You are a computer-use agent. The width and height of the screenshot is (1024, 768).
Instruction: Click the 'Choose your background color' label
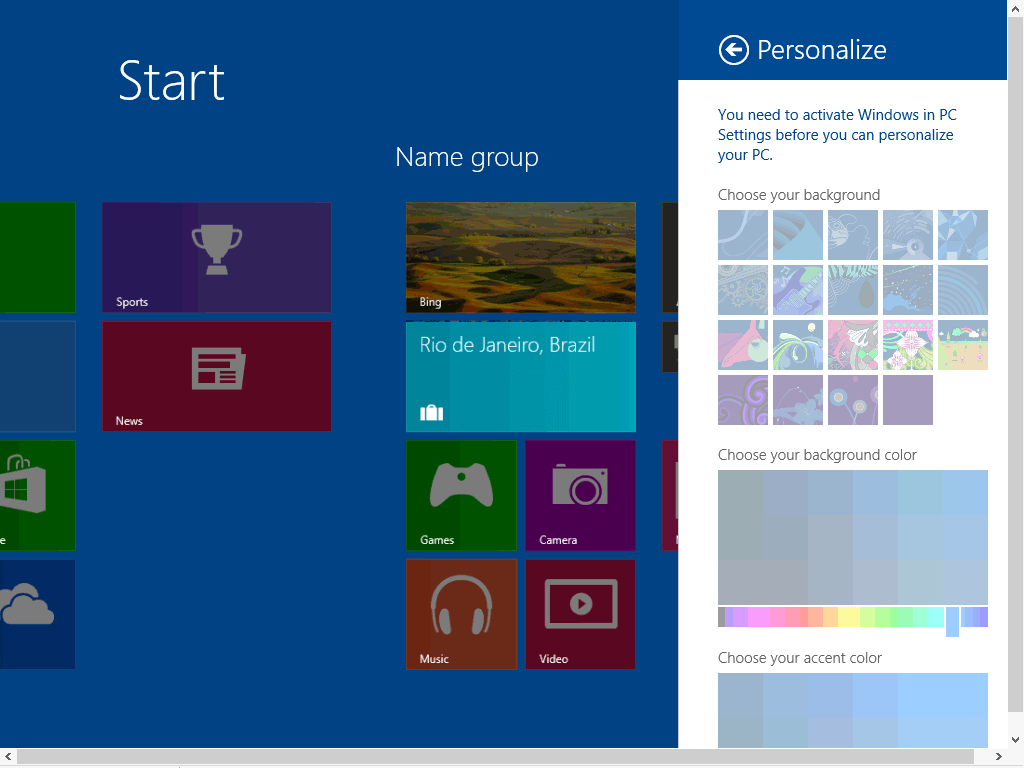pyautogui.click(x=817, y=455)
